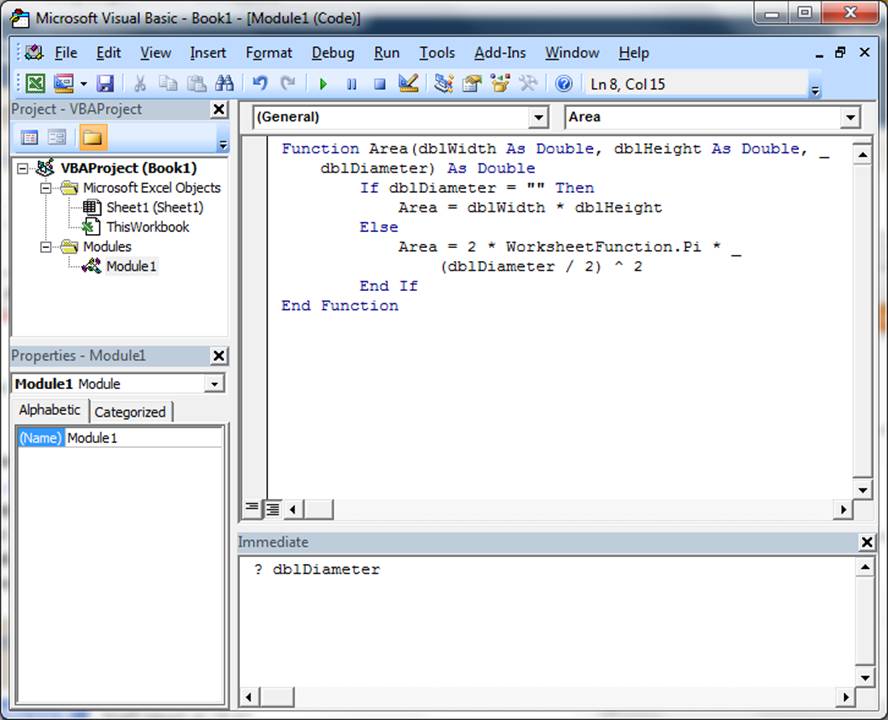Toggle Full Module View button
Viewport: 888px width, 720px height.
[x=273, y=509]
